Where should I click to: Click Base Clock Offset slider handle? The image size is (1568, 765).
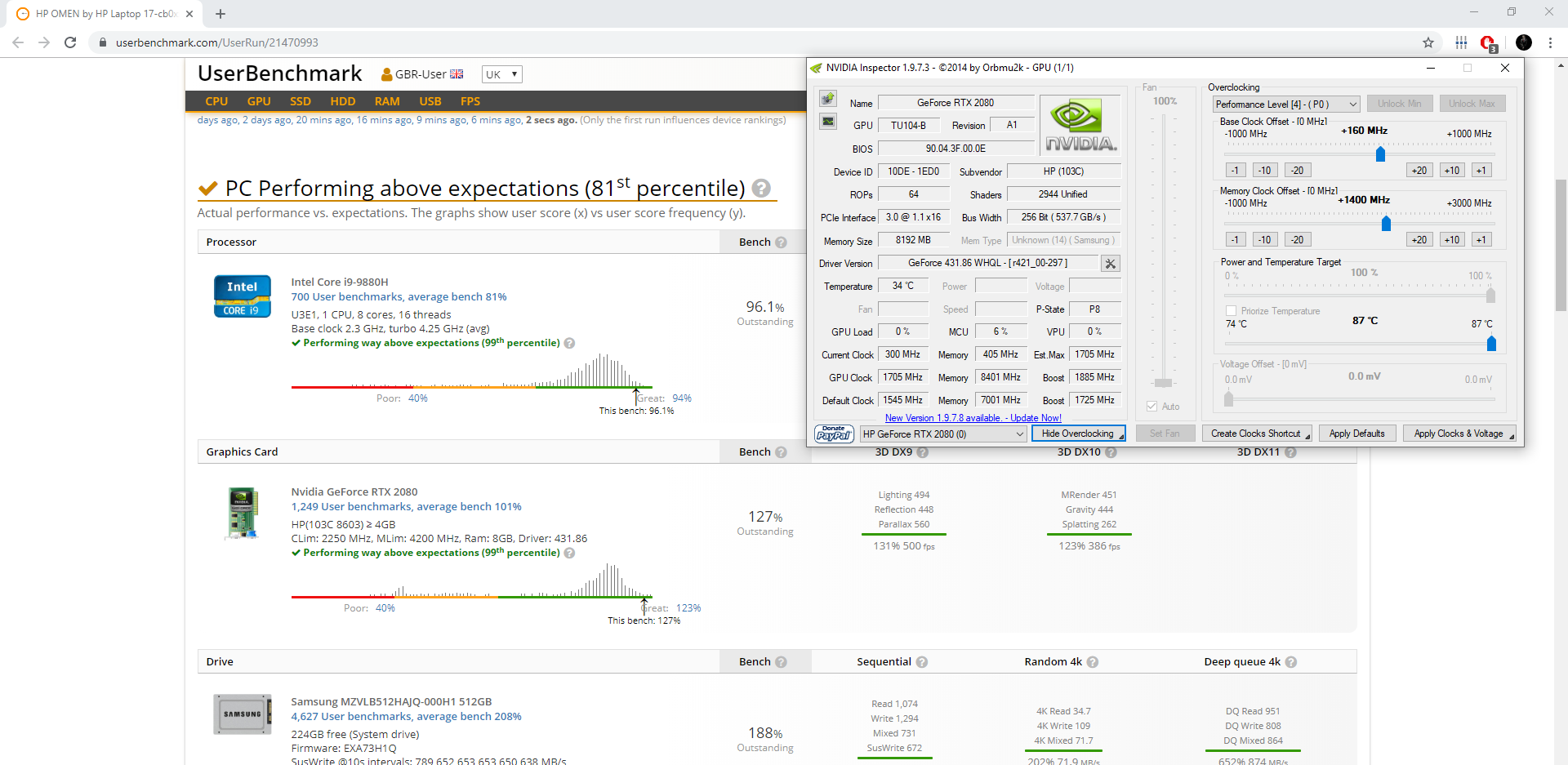pos(1380,153)
